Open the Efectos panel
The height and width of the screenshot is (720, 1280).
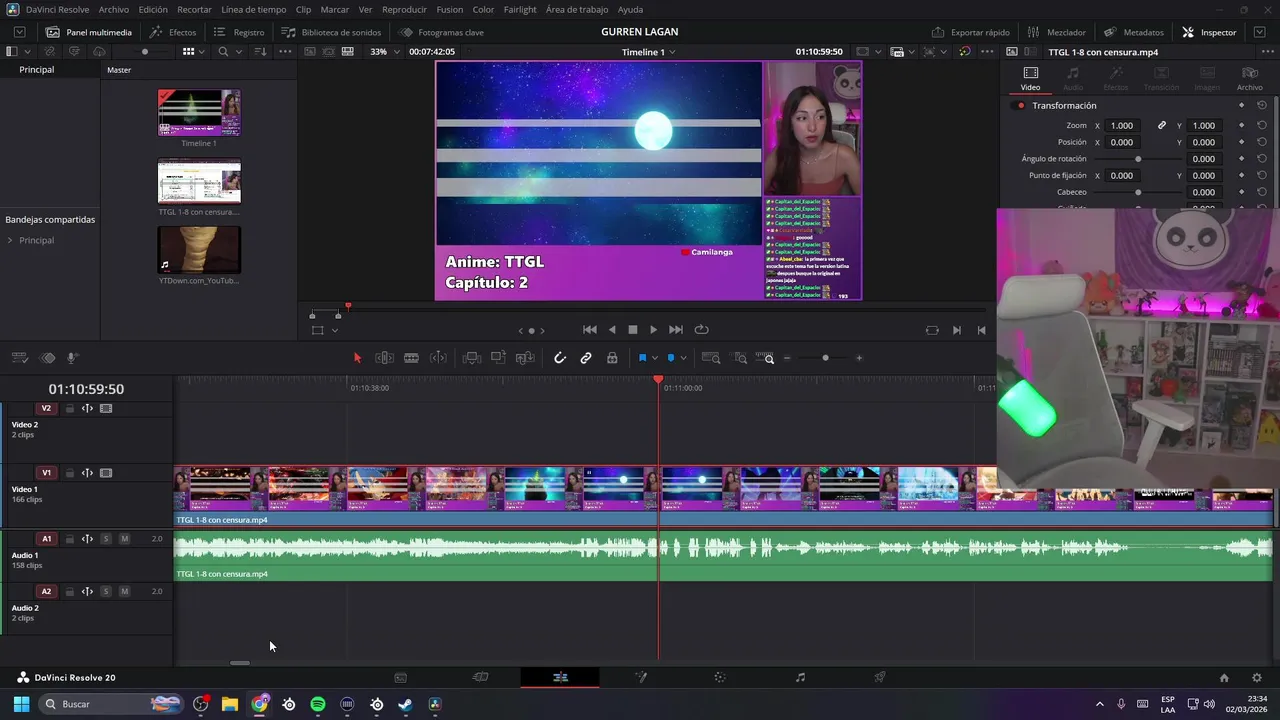click(x=173, y=32)
